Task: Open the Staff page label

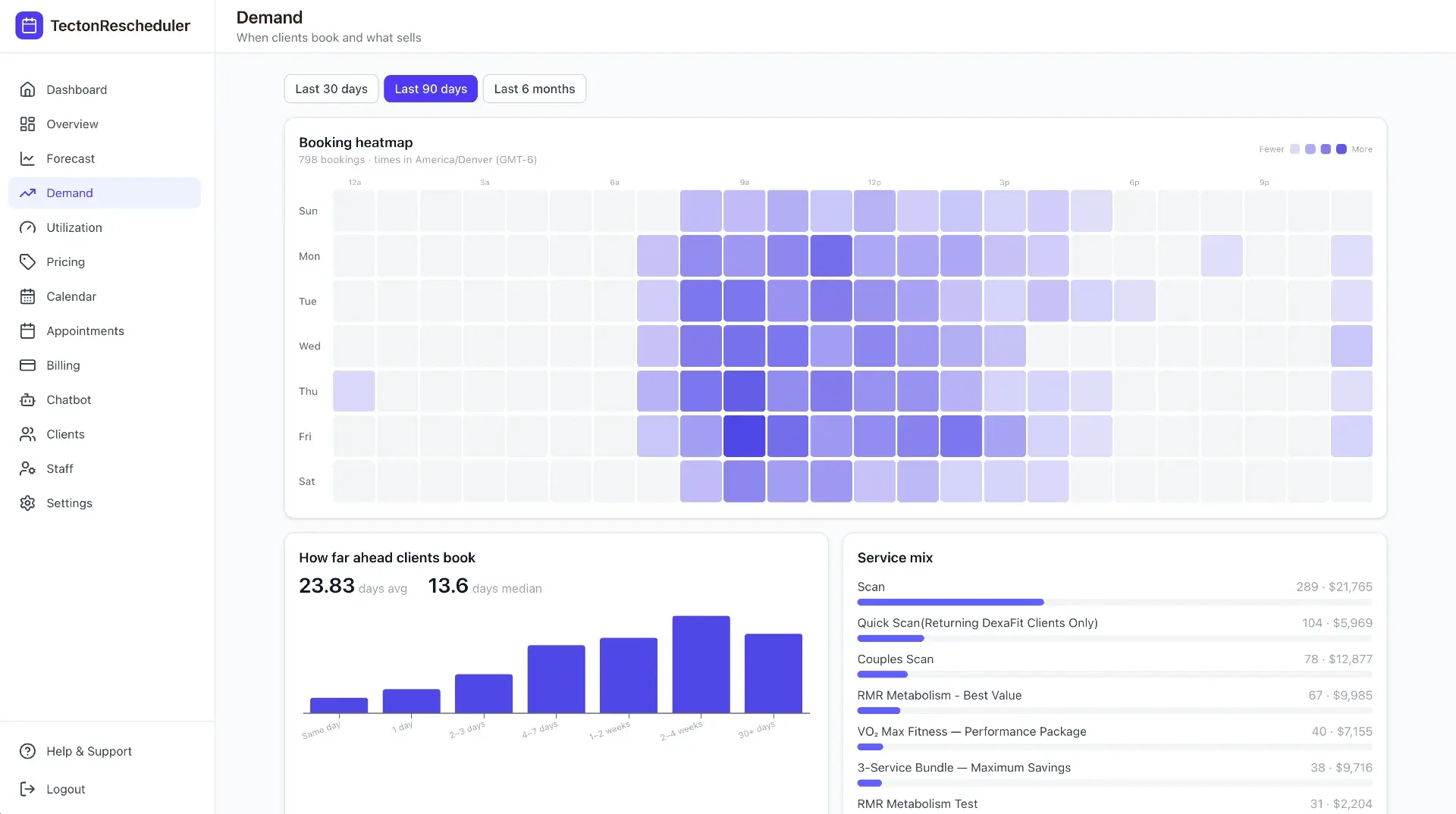Action: (x=60, y=469)
